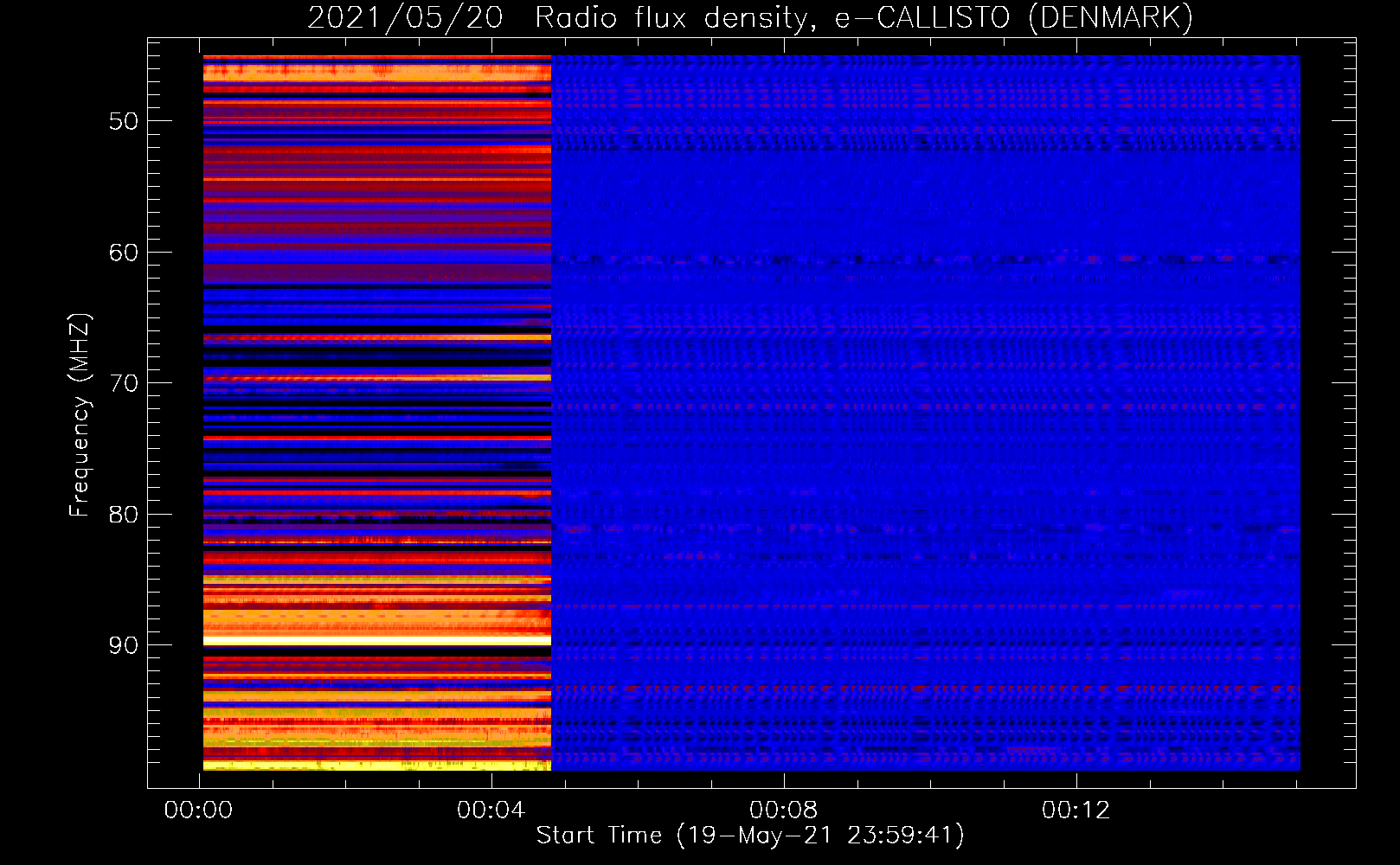Click the 'Start Time (19-May-21 23:59:41)' label
The image size is (1400, 865).
tap(750, 836)
